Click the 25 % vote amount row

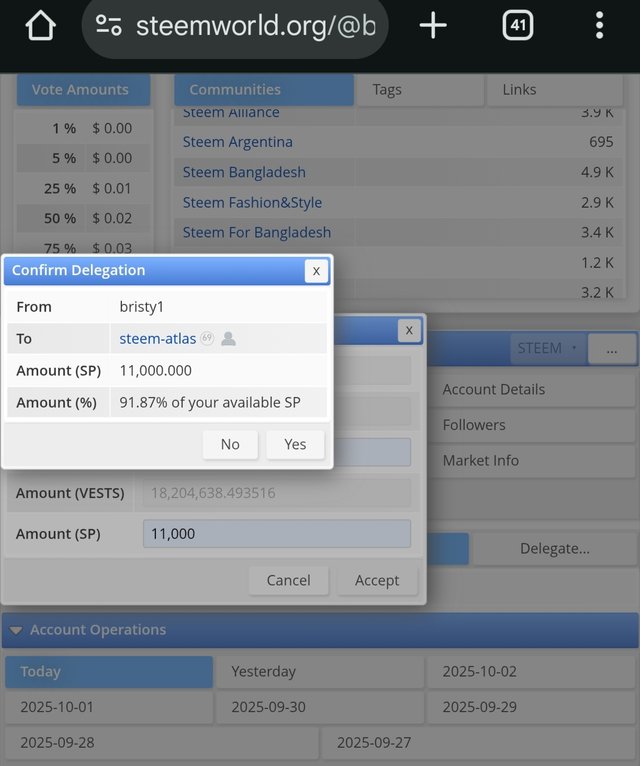click(x=84, y=189)
